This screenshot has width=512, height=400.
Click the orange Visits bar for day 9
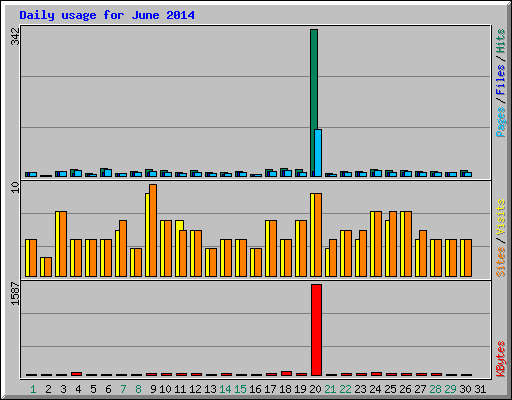click(153, 230)
